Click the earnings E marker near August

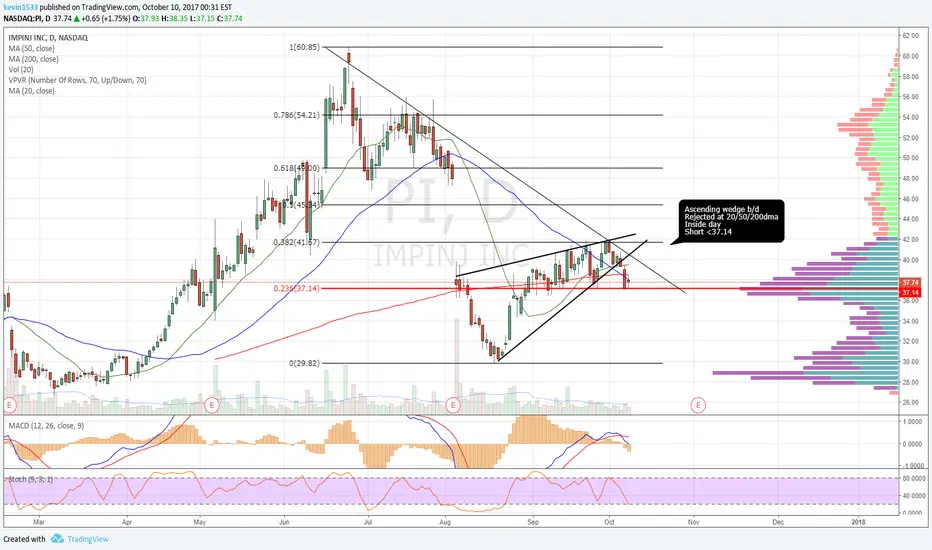(x=453, y=406)
